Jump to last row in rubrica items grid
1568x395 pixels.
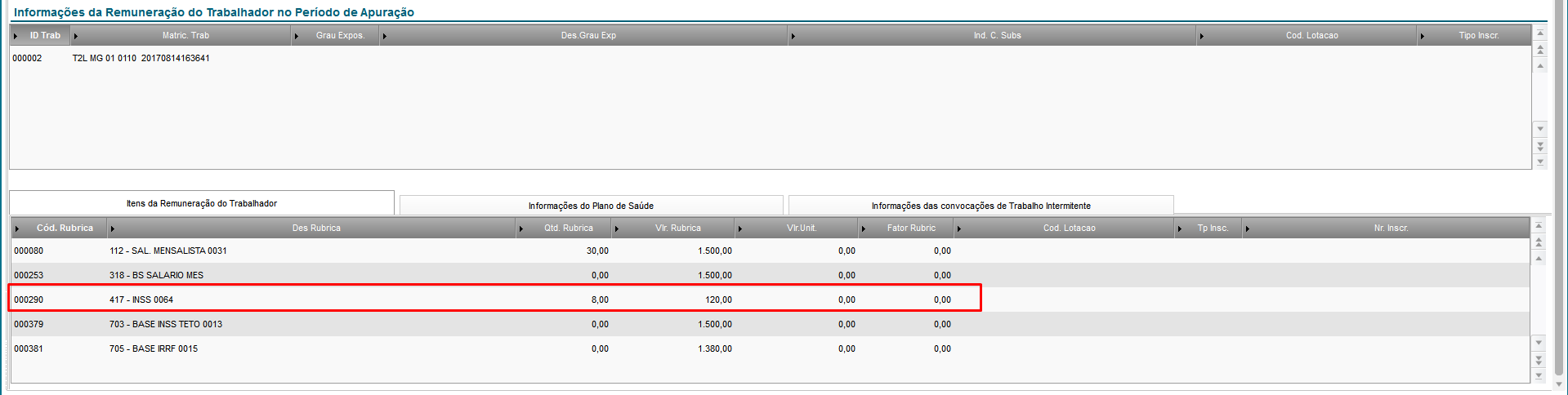coord(1539,375)
